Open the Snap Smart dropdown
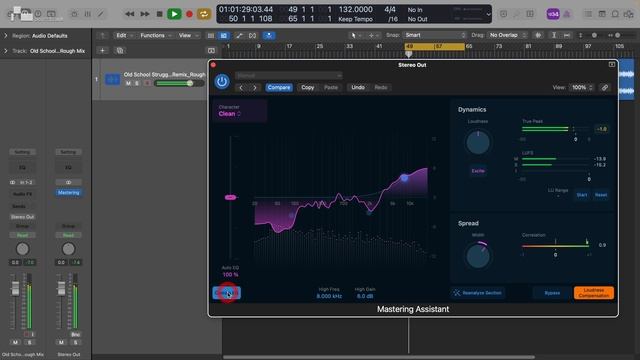 tap(435, 35)
